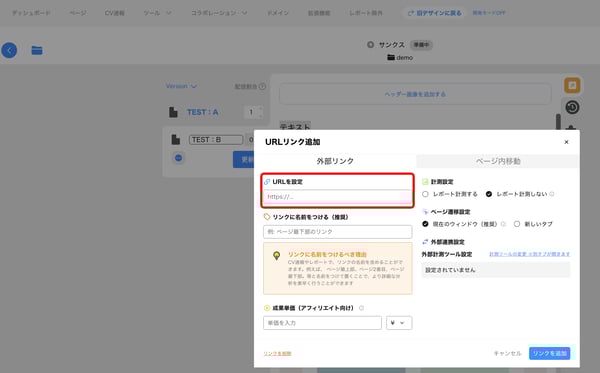The height and width of the screenshot is (373, 600).
Task: Open the CV menu item in top bar
Action: click(114, 13)
